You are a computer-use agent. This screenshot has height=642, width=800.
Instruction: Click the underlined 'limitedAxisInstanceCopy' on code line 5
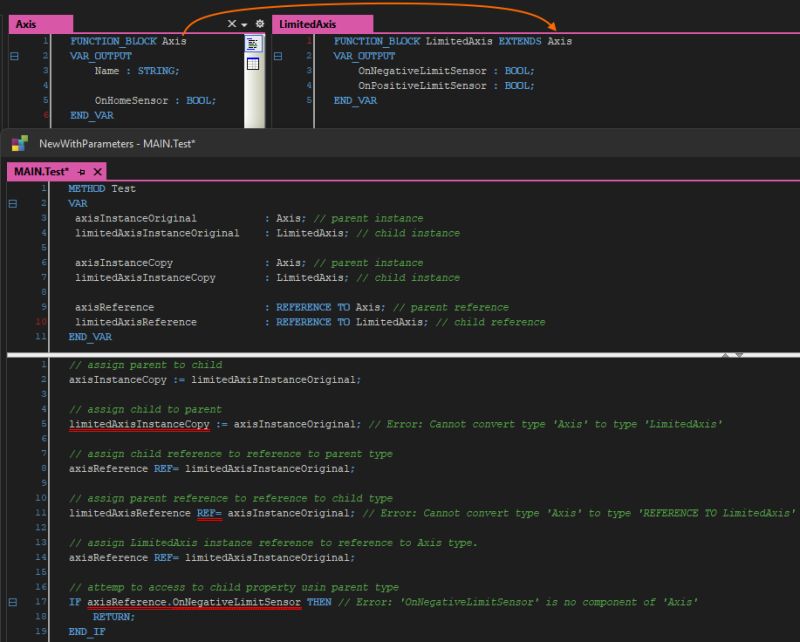click(139, 425)
